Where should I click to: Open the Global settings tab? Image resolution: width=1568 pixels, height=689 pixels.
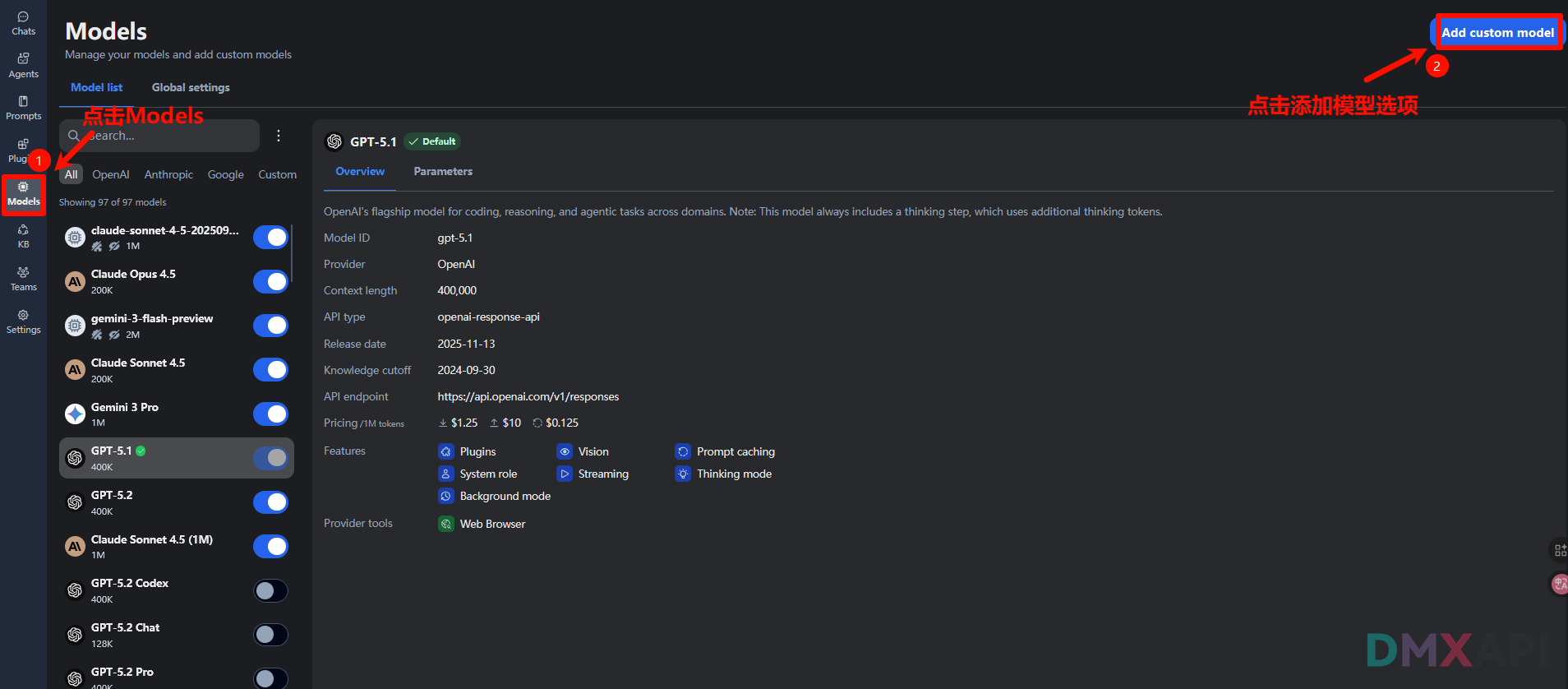(191, 88)
